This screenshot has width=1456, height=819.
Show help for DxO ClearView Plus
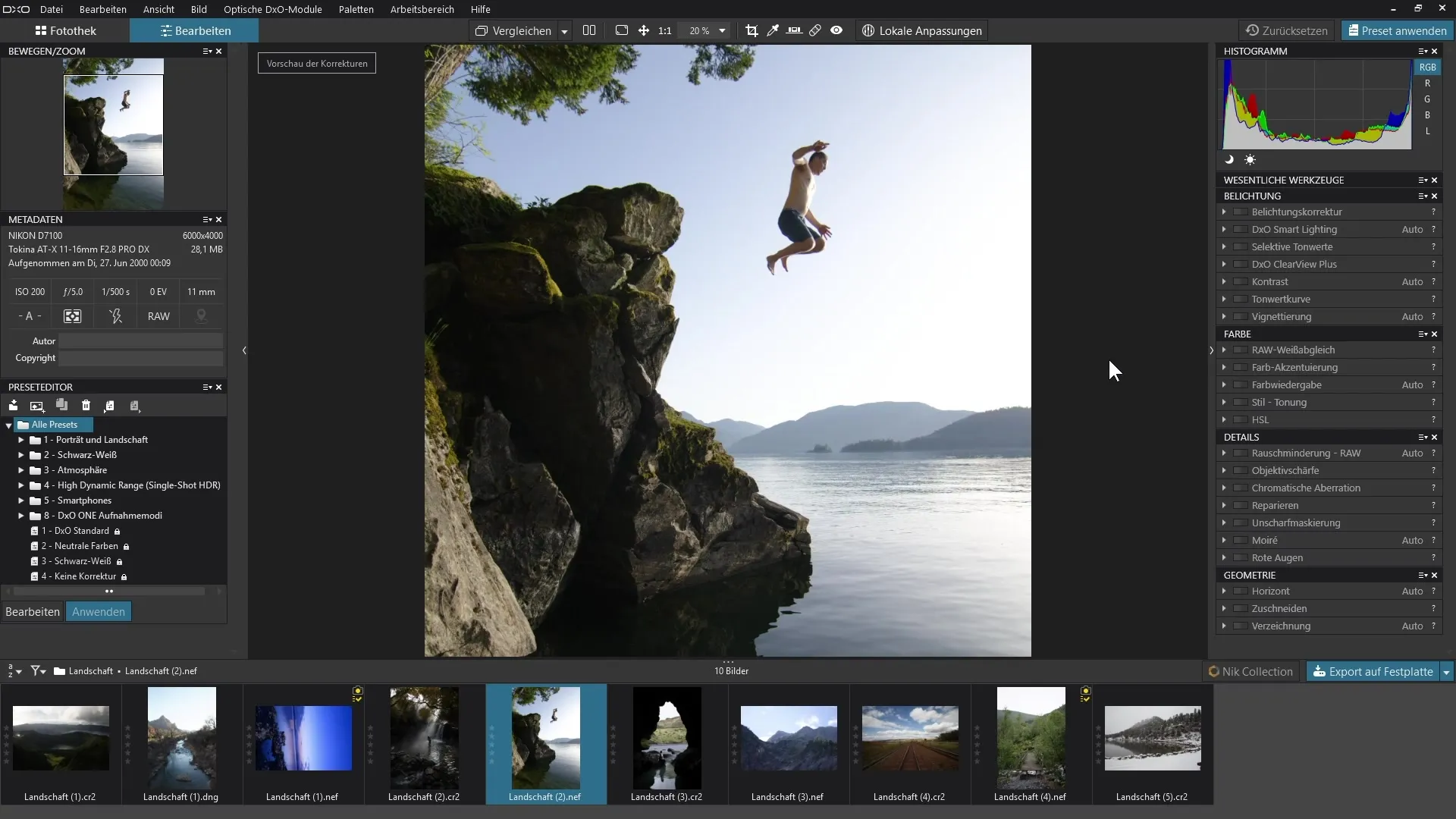(x=1433, y=265)
